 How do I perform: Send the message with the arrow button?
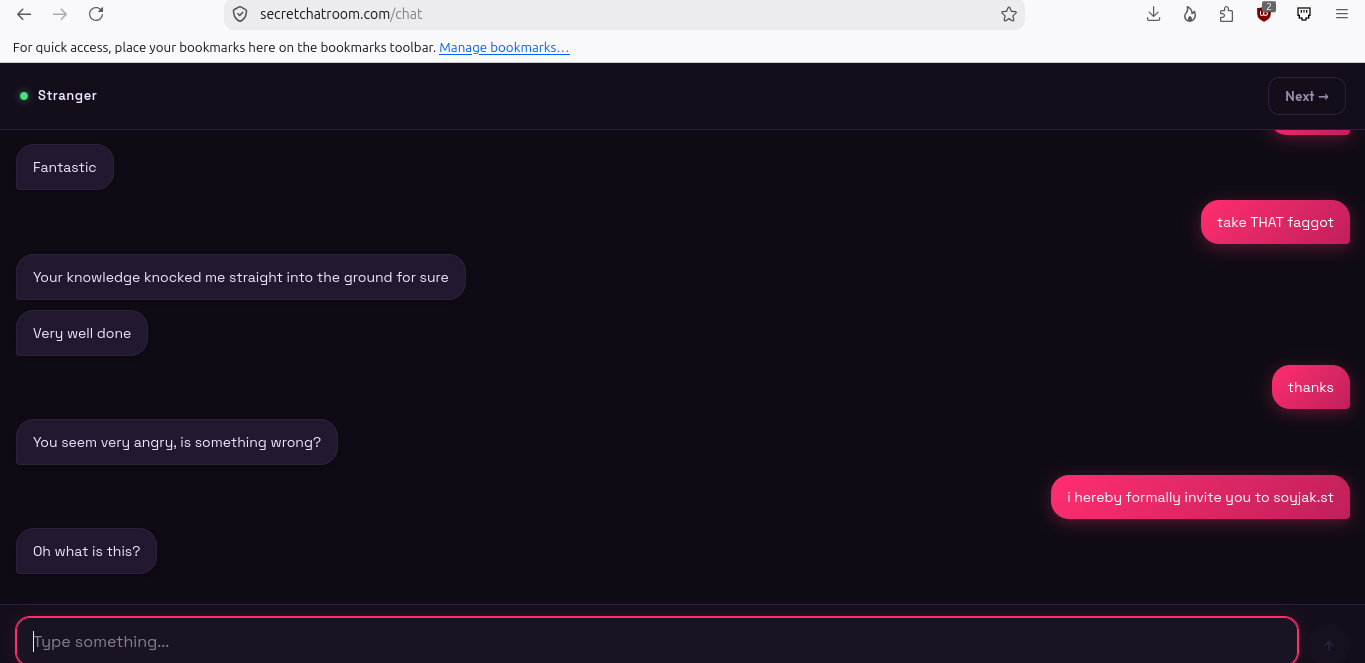(x=1329, y=645)
